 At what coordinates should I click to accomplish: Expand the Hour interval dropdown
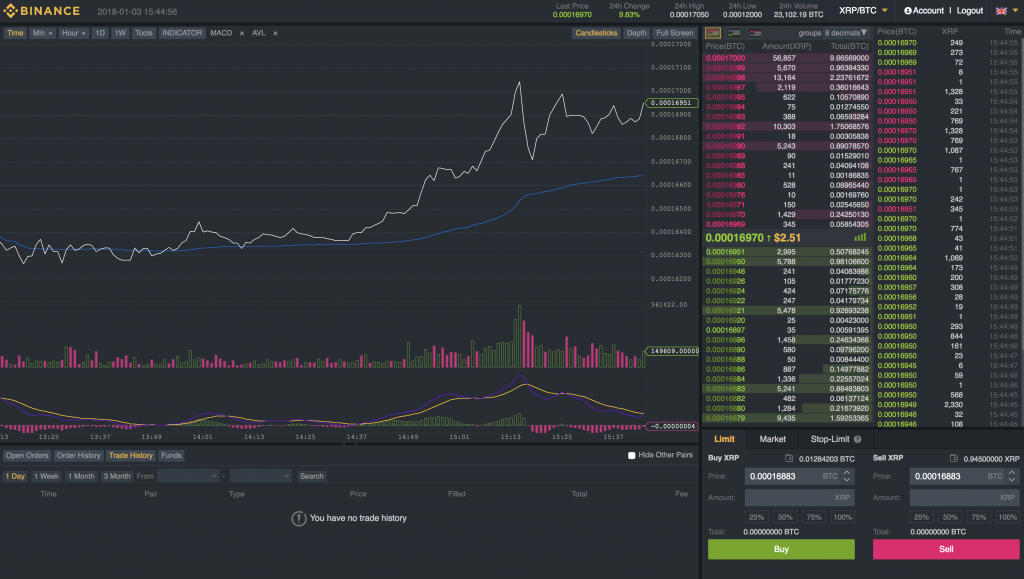(76, 32)
